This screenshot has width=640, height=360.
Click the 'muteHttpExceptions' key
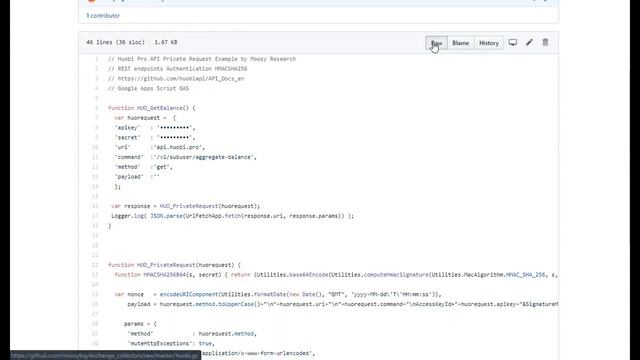(159, 343)
